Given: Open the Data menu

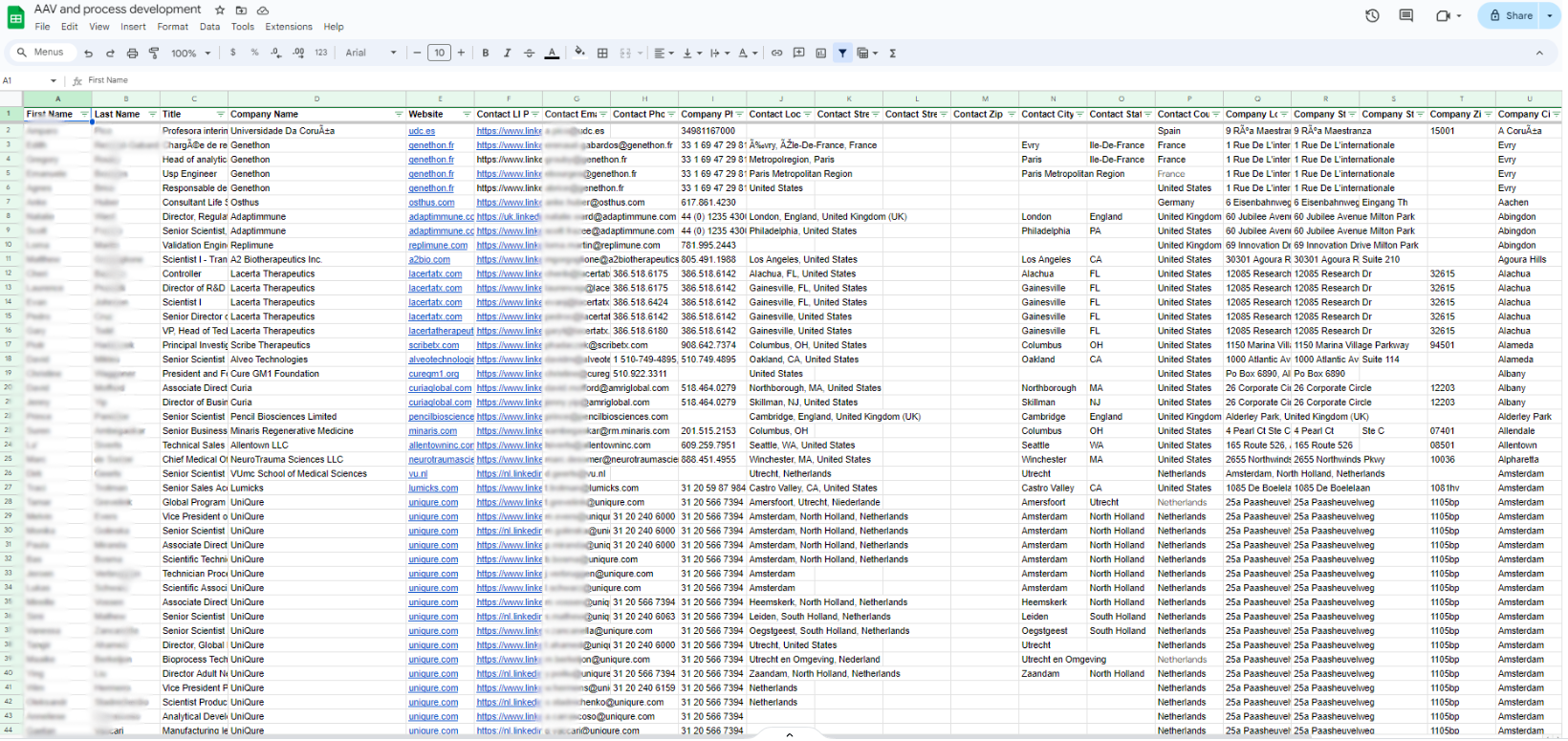Looking at the screenshot, I should (209, 27).
